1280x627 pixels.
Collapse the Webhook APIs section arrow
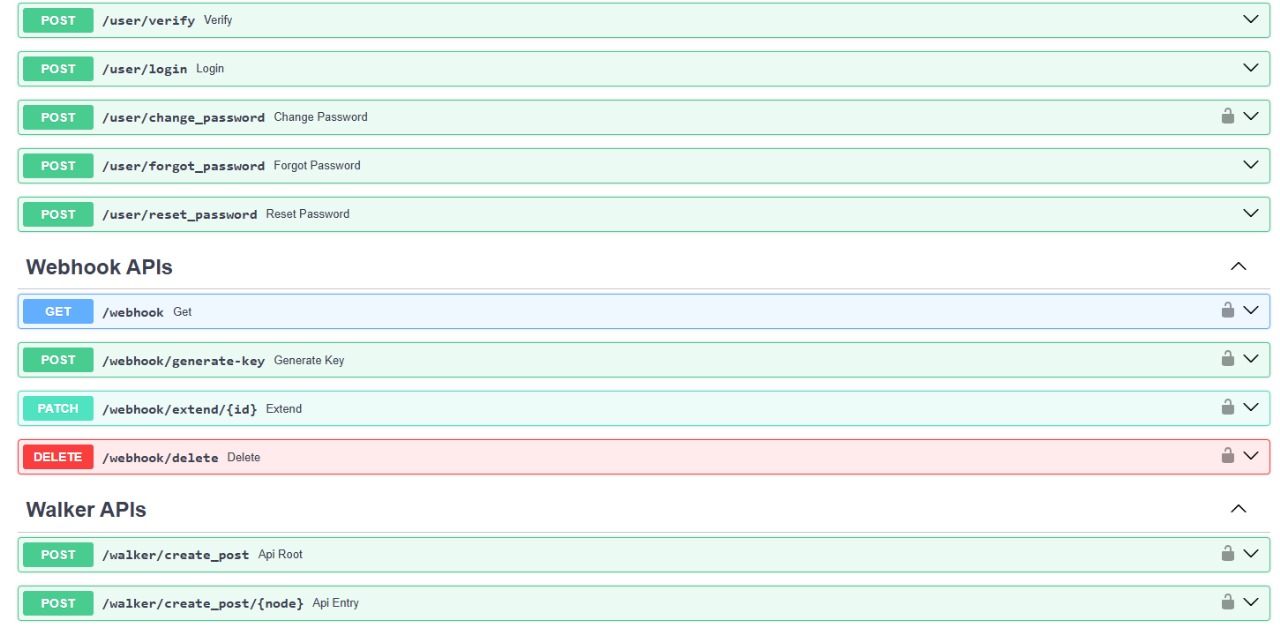1240,266
